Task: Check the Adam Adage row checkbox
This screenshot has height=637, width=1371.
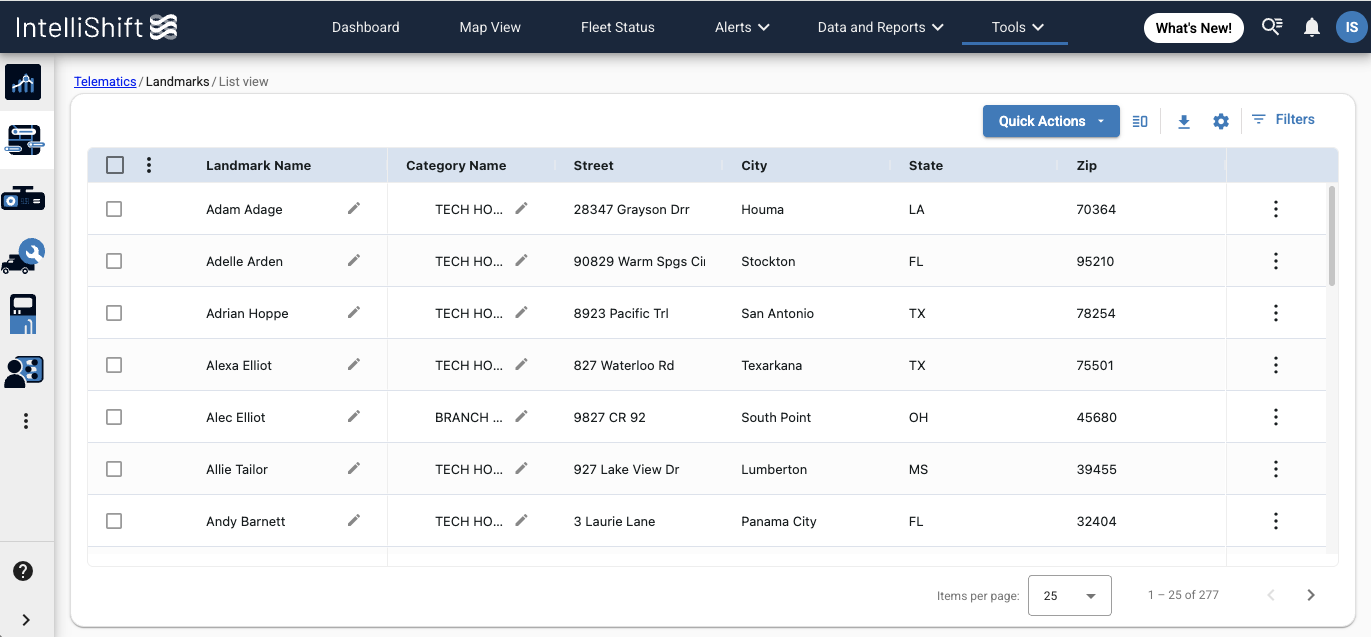Action: click(114, 209)
